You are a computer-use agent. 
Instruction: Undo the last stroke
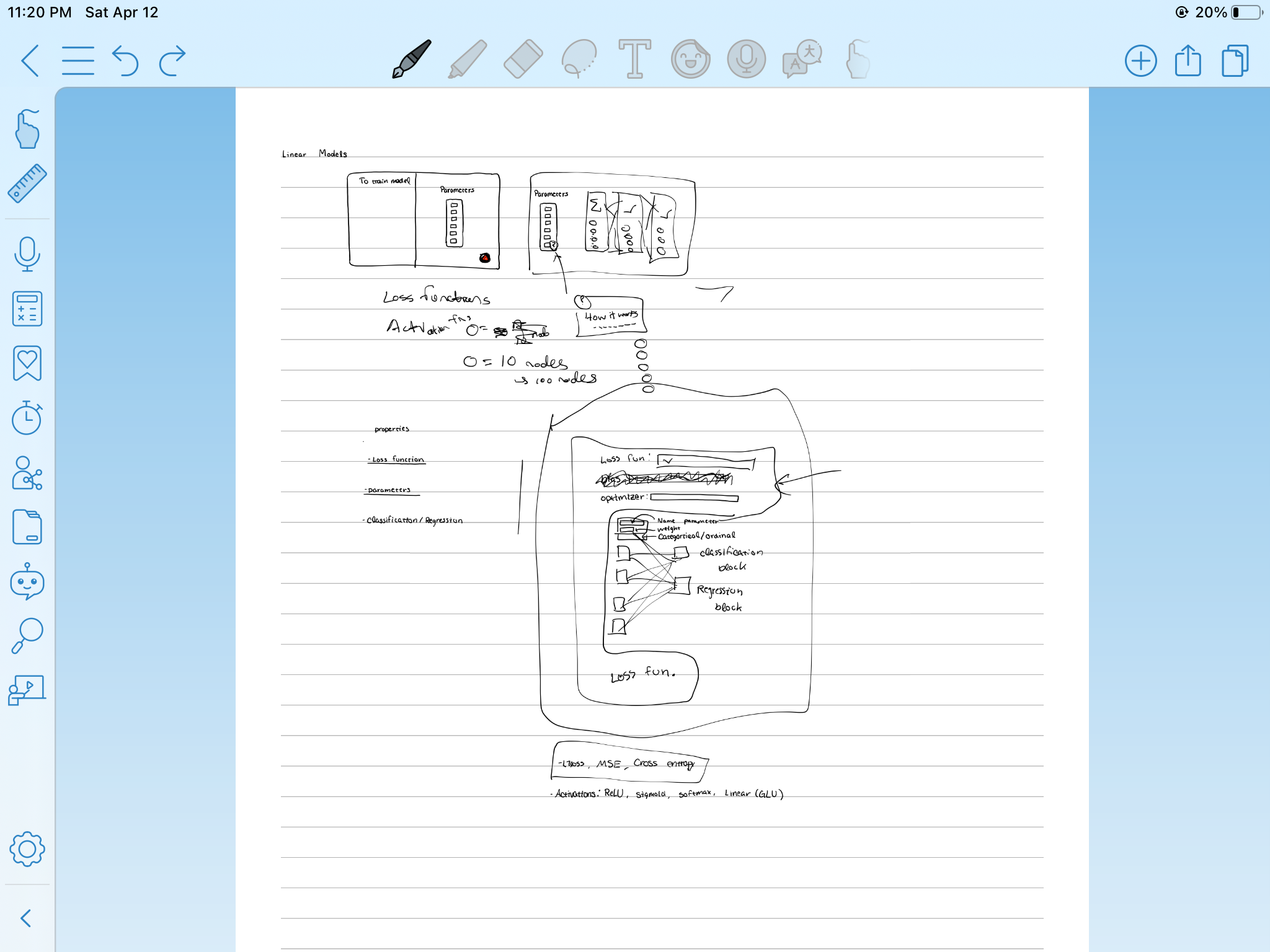(x=125, y=61)
